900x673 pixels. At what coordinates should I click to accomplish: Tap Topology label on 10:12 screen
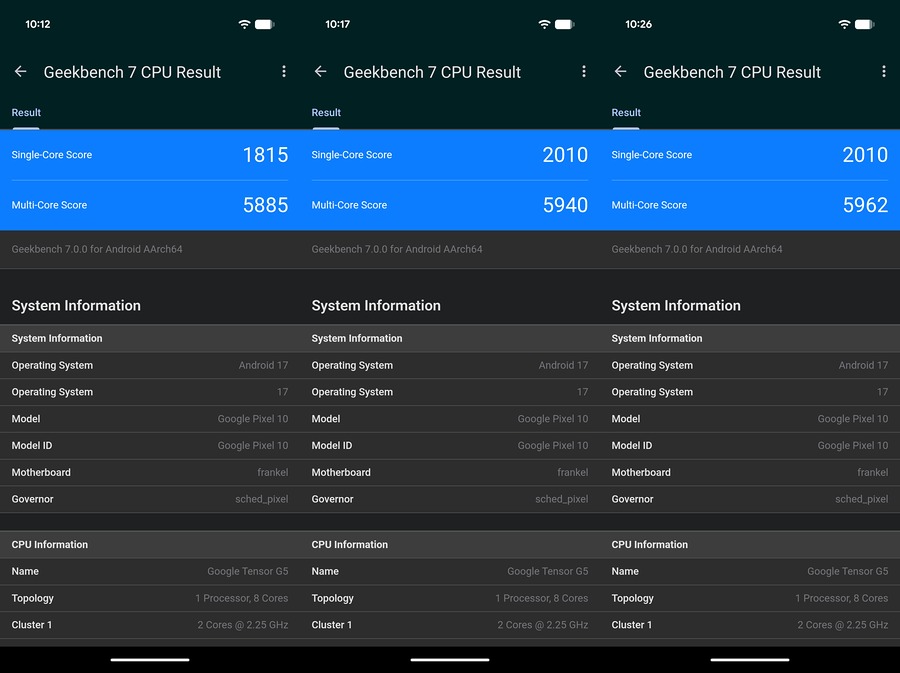(x=33, y=598)
